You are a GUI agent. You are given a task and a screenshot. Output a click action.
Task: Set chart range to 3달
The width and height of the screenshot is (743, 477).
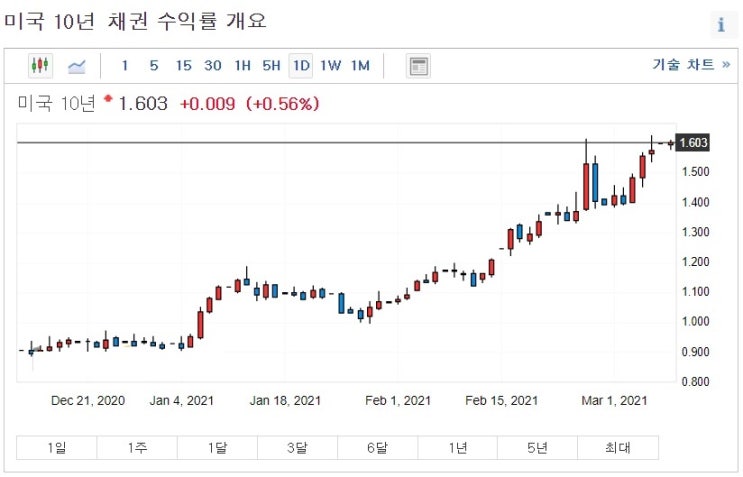(297, 448)
